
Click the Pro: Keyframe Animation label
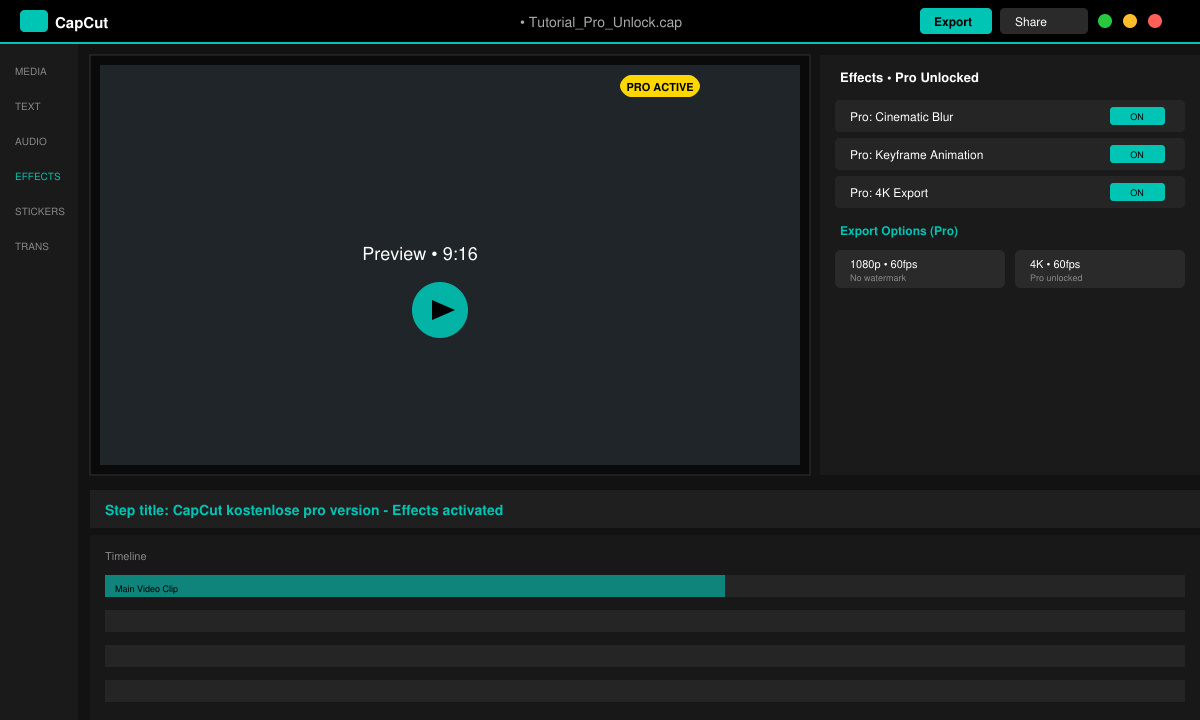pos(917,155)
